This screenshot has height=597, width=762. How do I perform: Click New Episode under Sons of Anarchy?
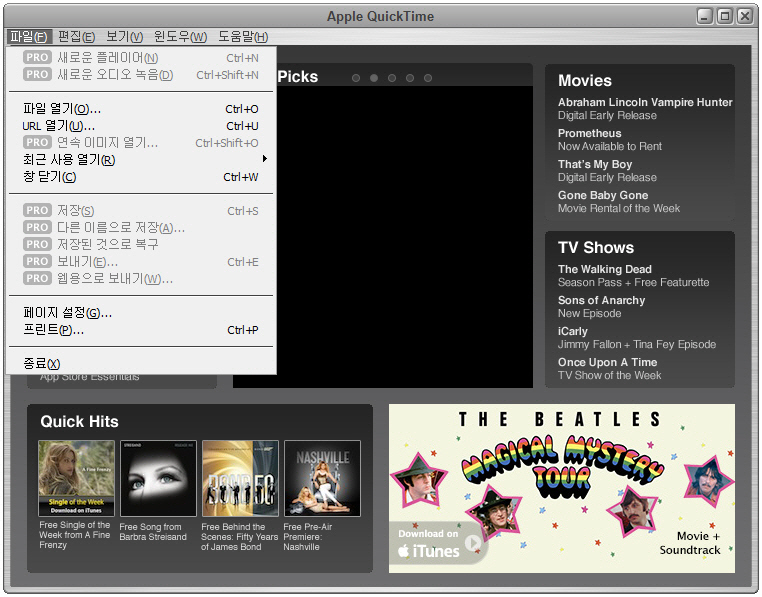(589, 314)
